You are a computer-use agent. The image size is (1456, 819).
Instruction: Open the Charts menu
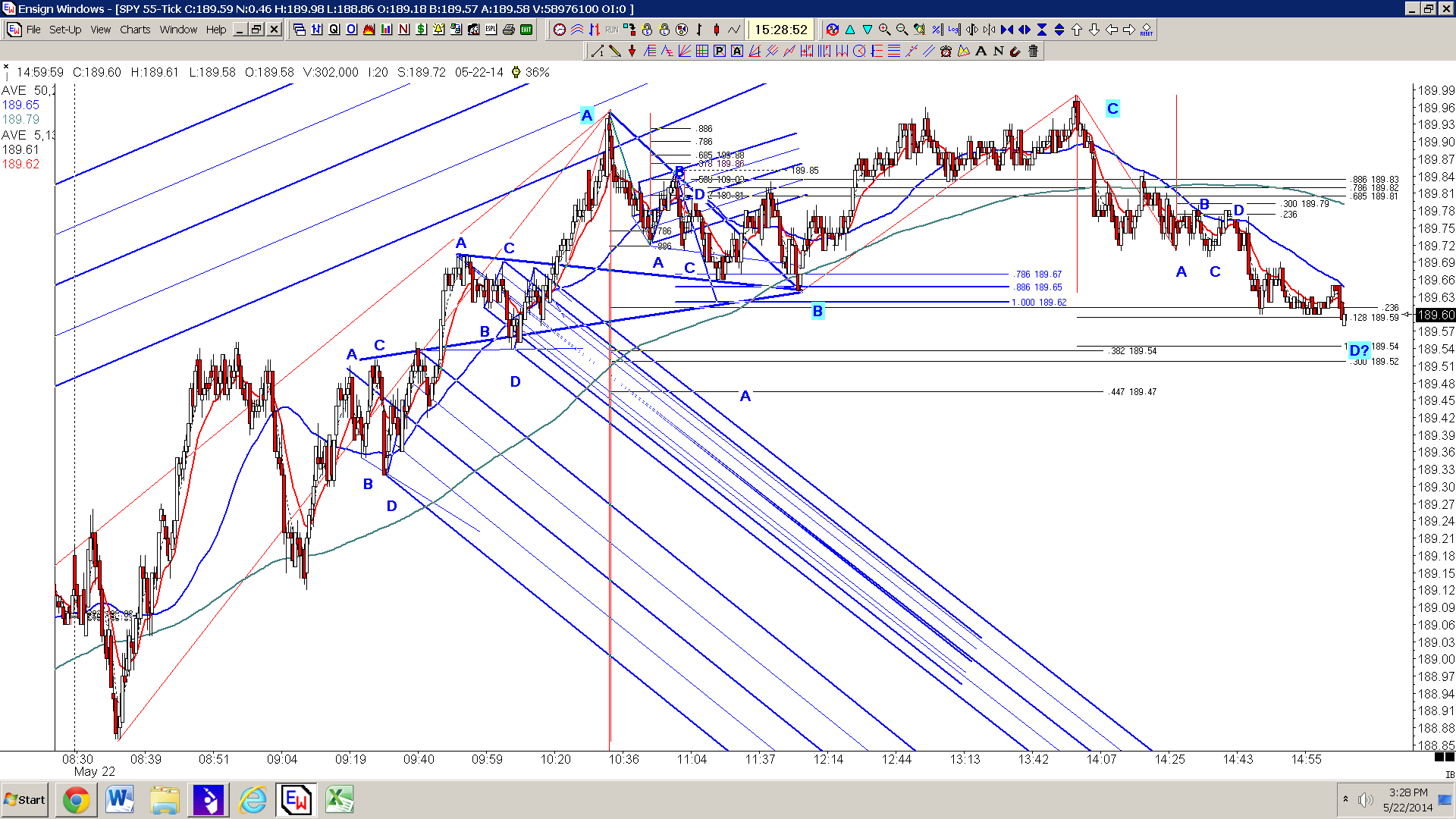coord(135,30)
